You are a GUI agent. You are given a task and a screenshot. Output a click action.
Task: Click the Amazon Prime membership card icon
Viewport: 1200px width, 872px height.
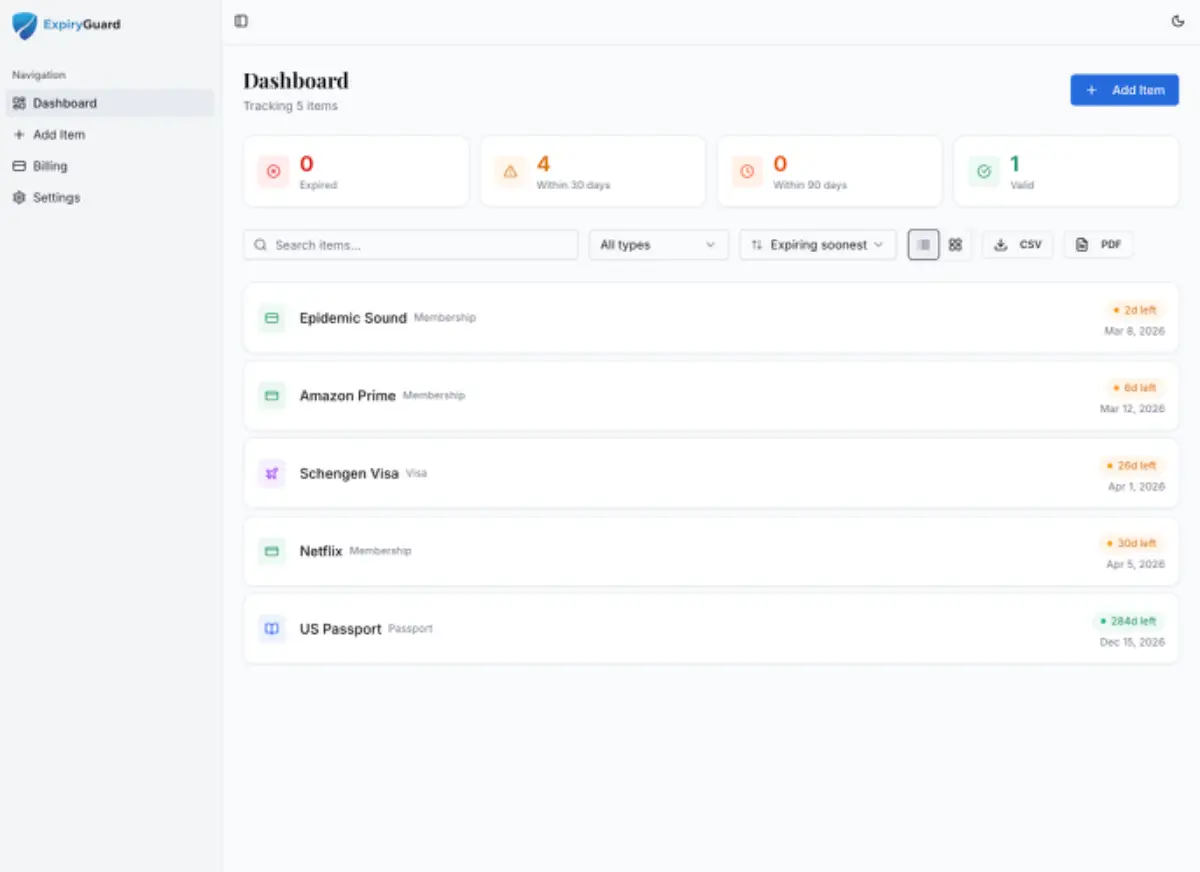point(271,396)
